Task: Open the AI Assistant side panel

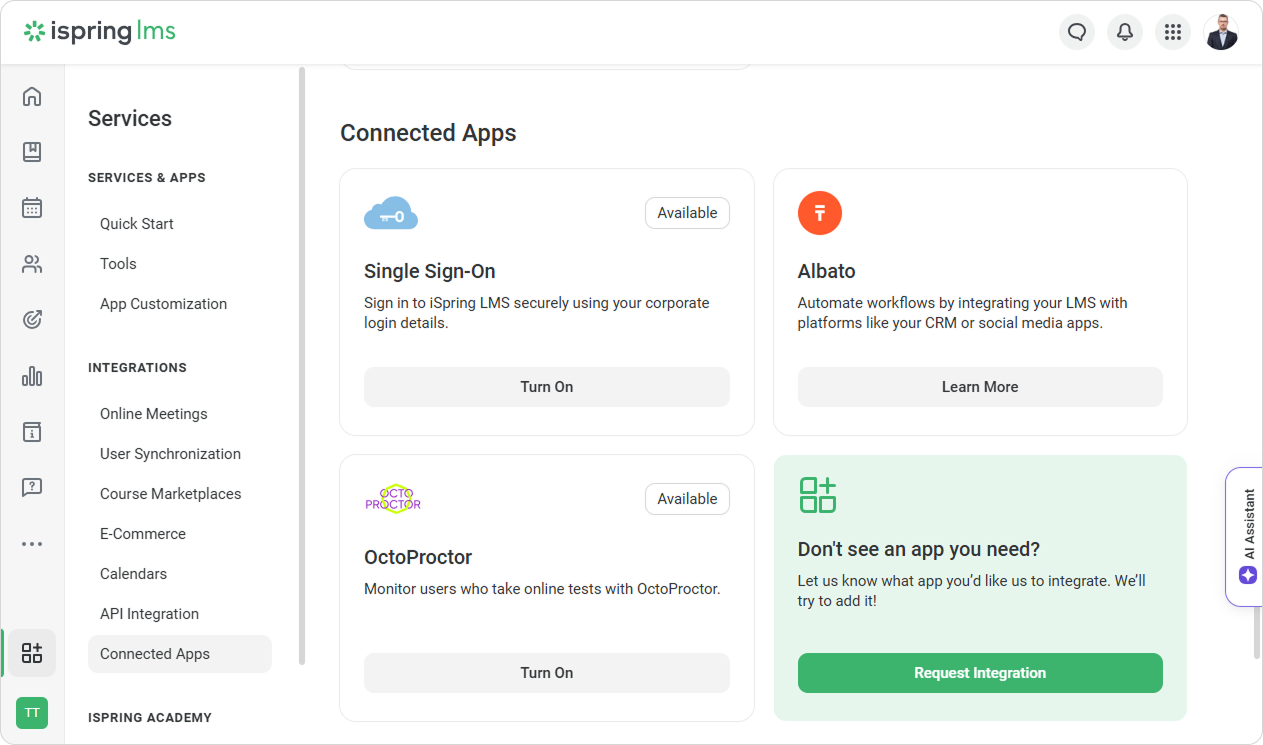Action: click(x=1247, y=537)
